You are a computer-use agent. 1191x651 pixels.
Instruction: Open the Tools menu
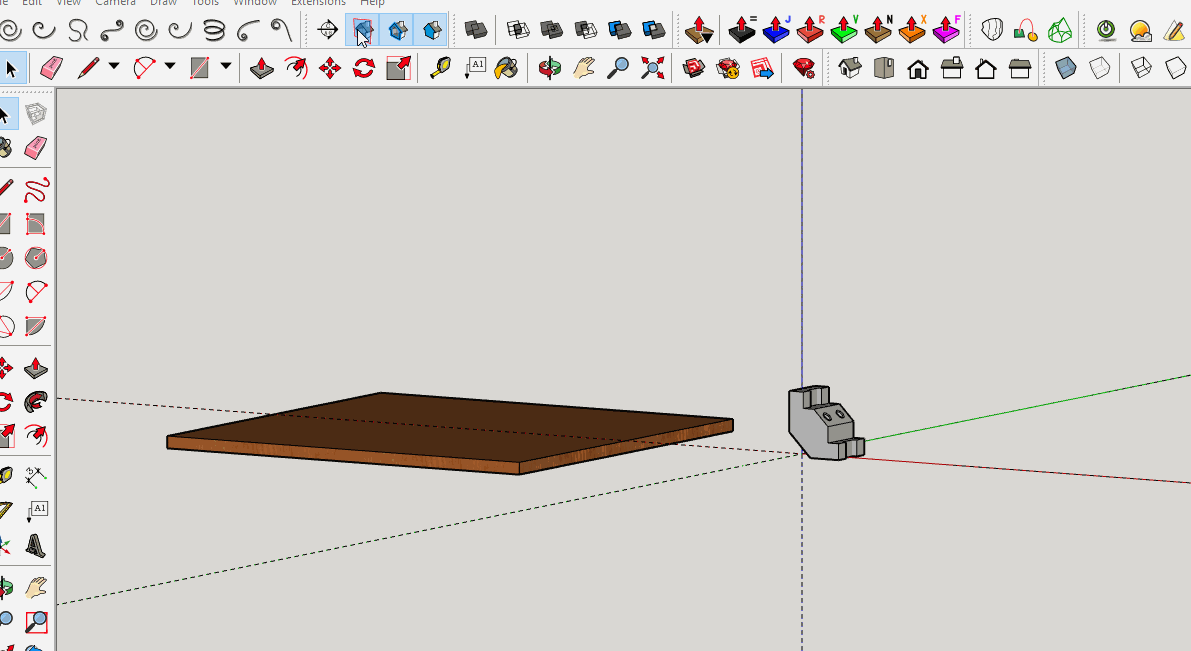coord(205,3)
